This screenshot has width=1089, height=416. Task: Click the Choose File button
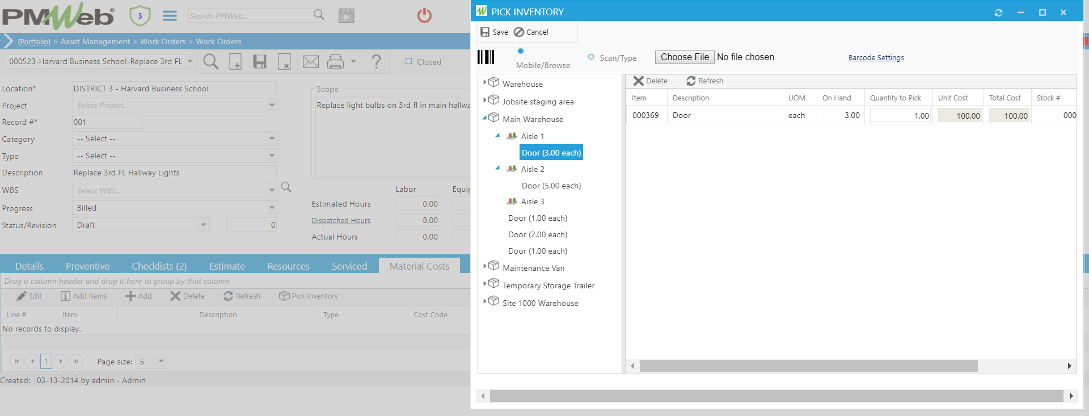[685, 57]
